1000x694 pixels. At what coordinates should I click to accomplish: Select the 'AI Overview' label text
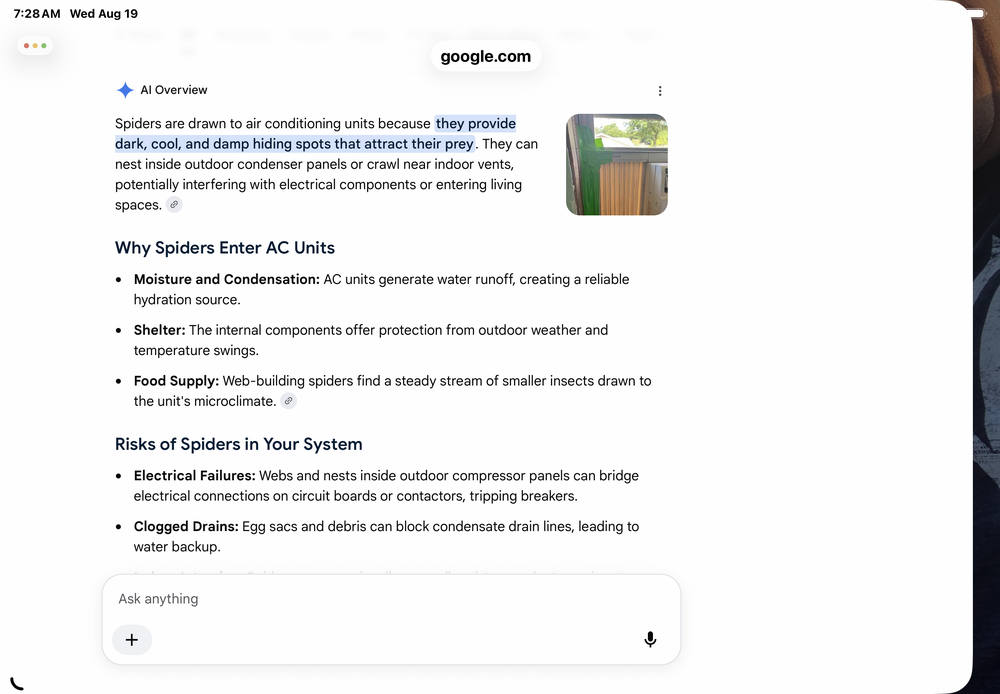[x=173, y=90]
